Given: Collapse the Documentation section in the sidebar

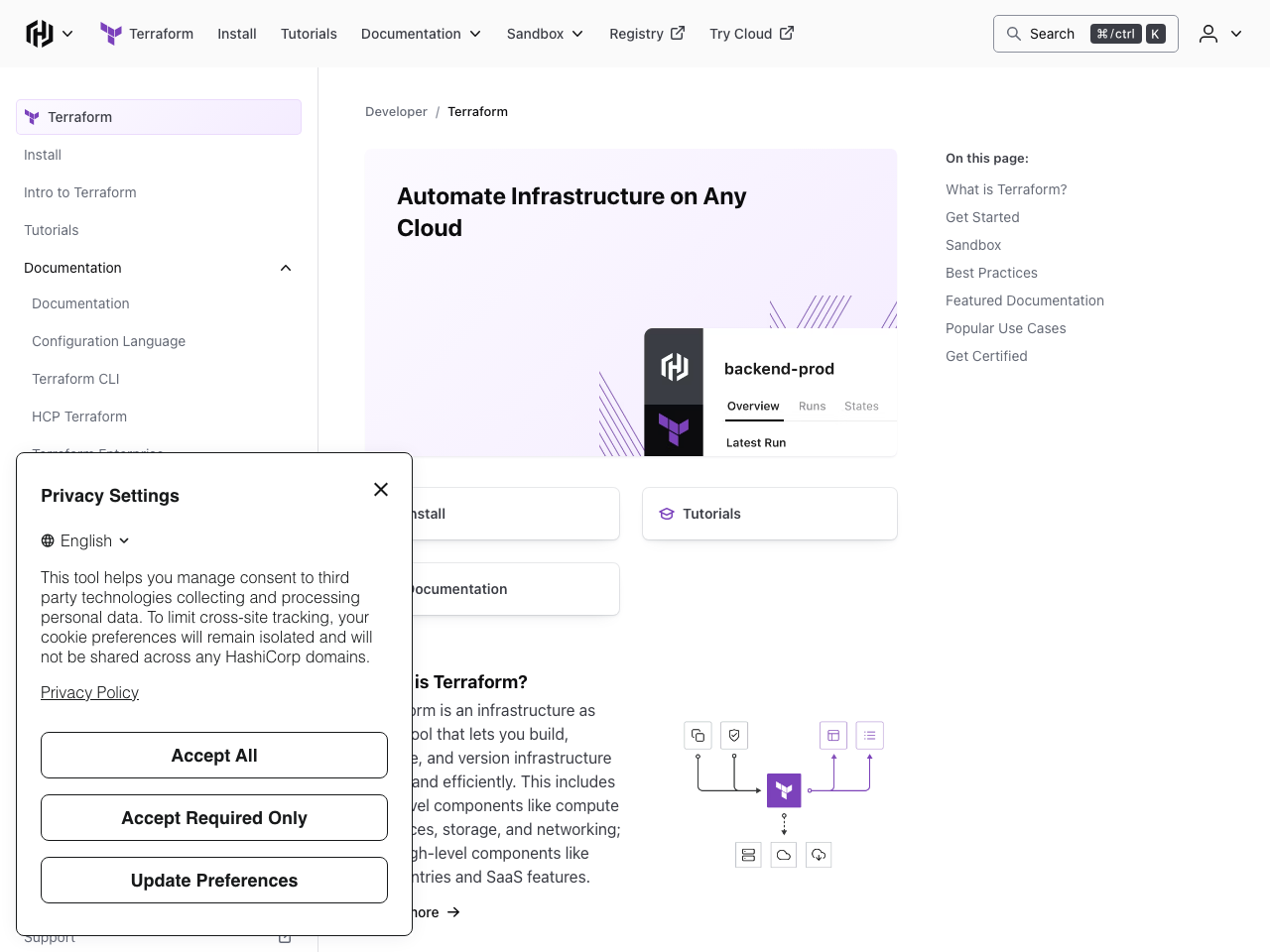Looking at the screenshot, I should click(285, 268).
